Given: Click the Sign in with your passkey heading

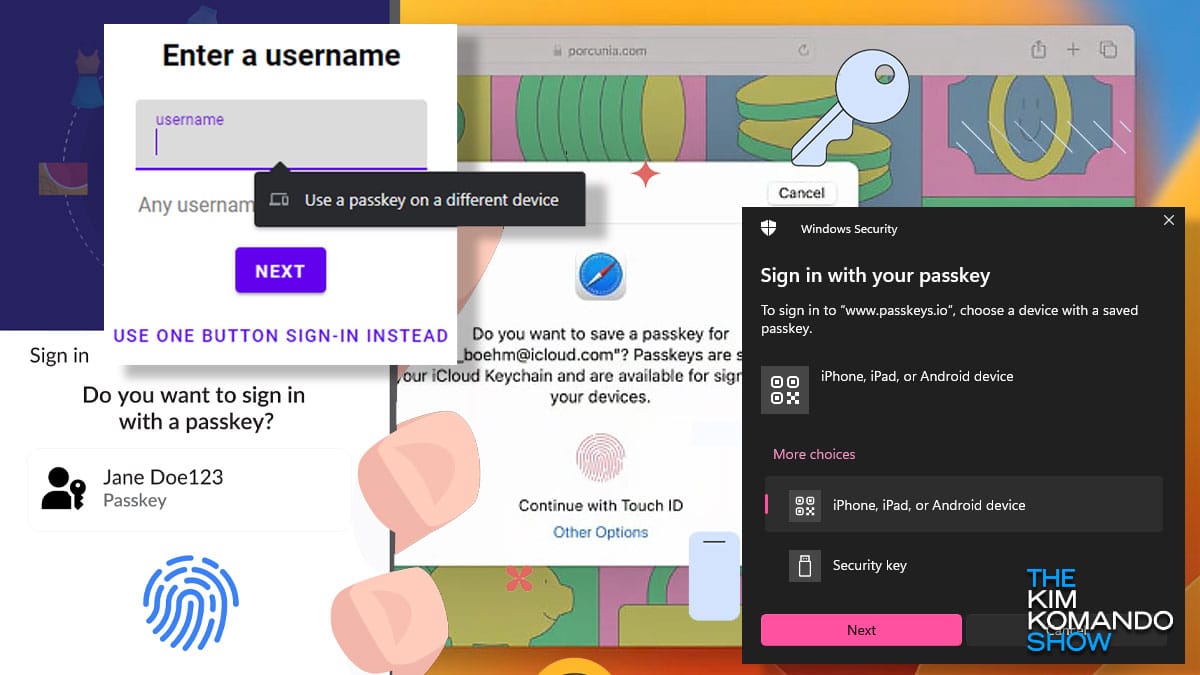Looking at the screenshot, I should point(875,275).
